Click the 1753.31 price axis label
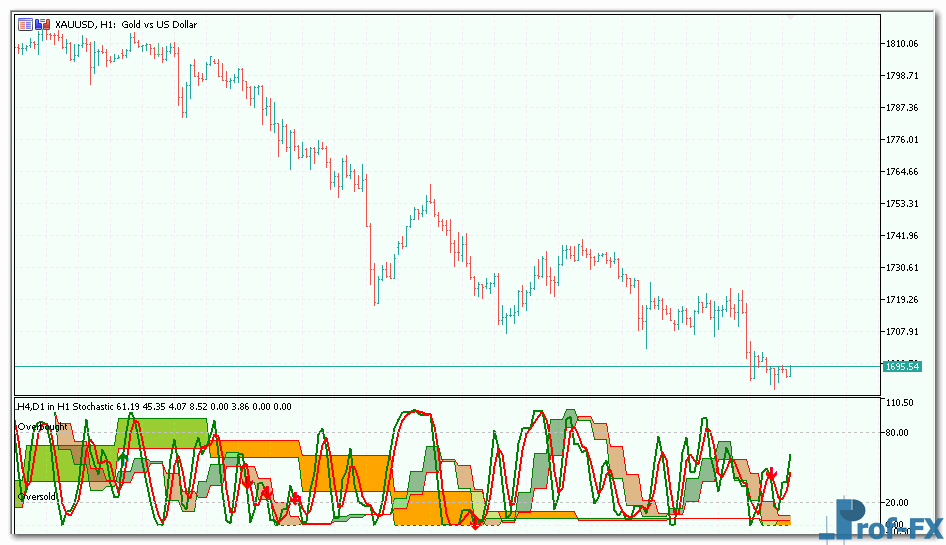946x545 pixels. [x=901, y=204]
